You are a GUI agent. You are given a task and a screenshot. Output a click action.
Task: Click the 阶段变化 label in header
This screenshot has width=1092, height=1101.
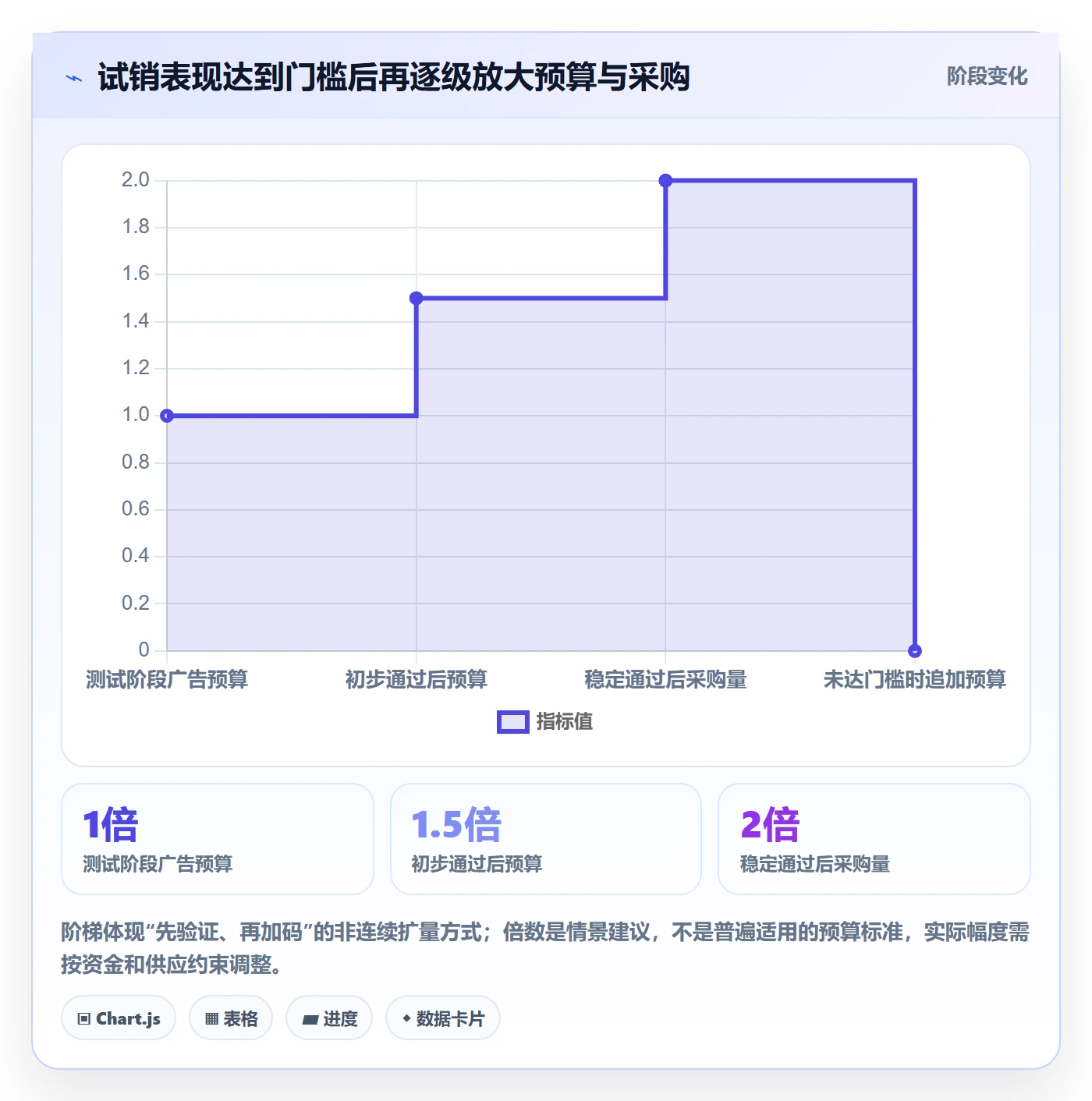[x=987, y=76]
